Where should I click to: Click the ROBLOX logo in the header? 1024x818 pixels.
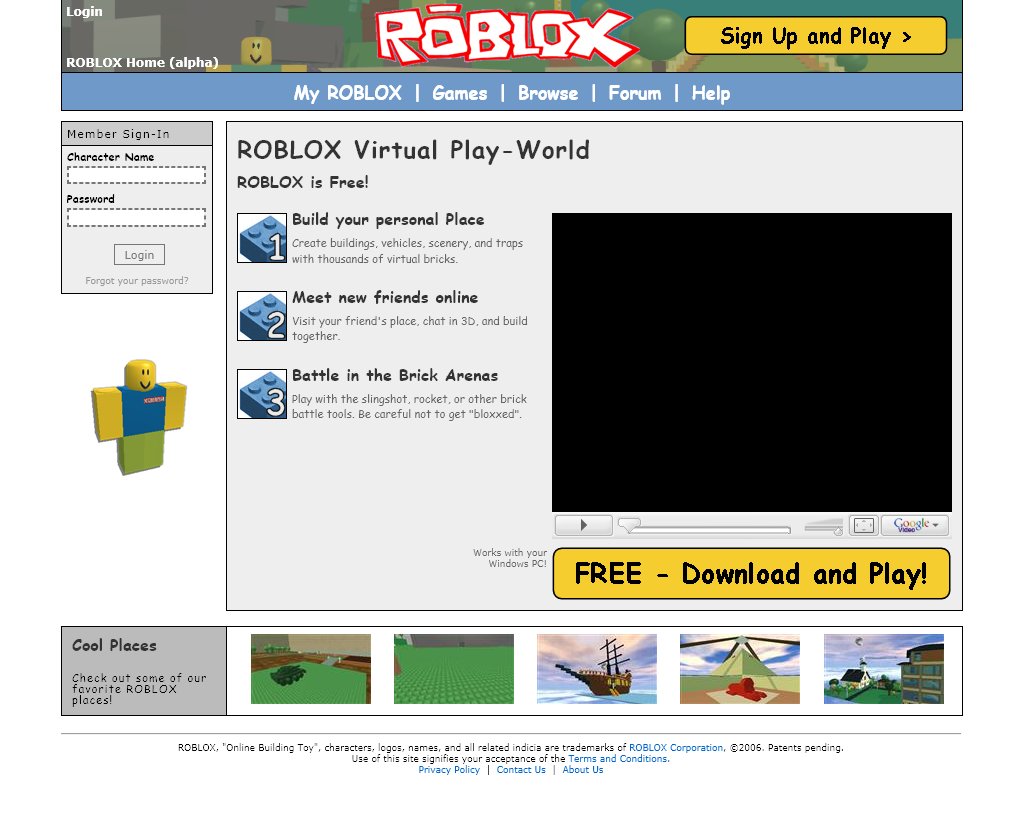click(x=506, y=36)
